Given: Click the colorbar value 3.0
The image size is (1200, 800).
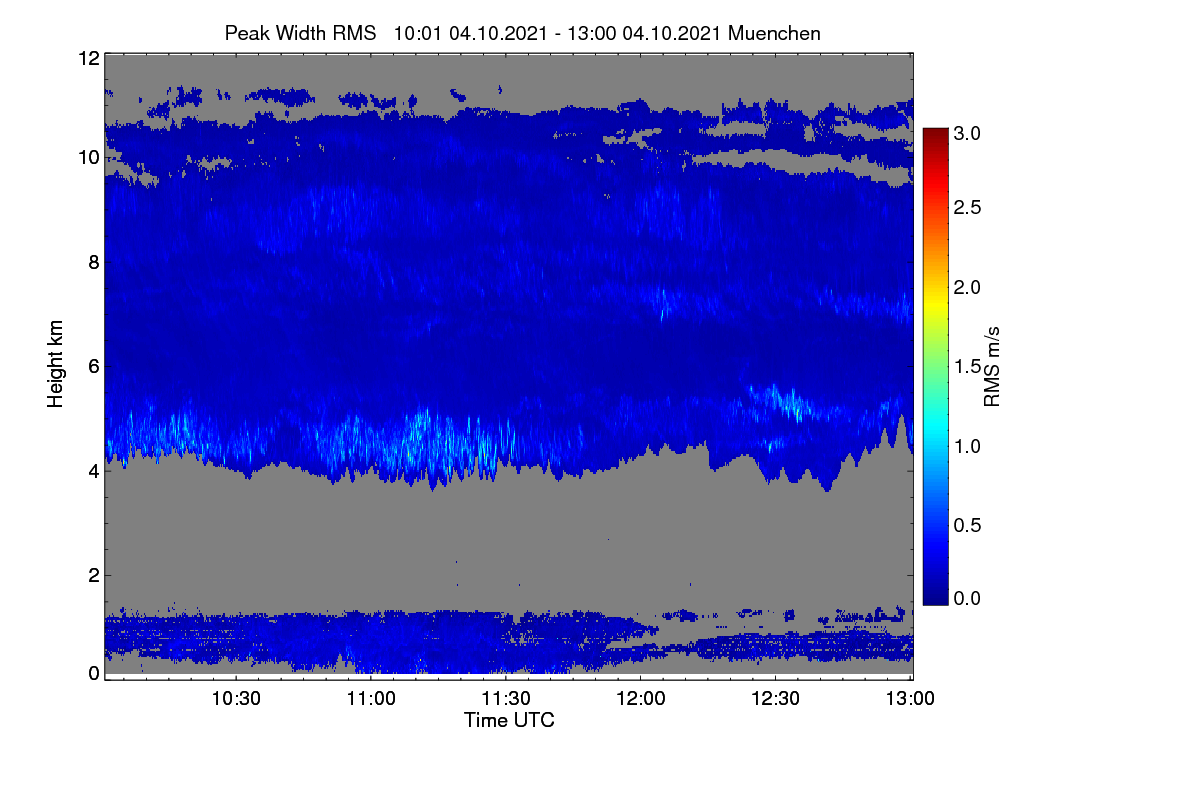Looking at the screenshot, I should click(x=966, y=132).
